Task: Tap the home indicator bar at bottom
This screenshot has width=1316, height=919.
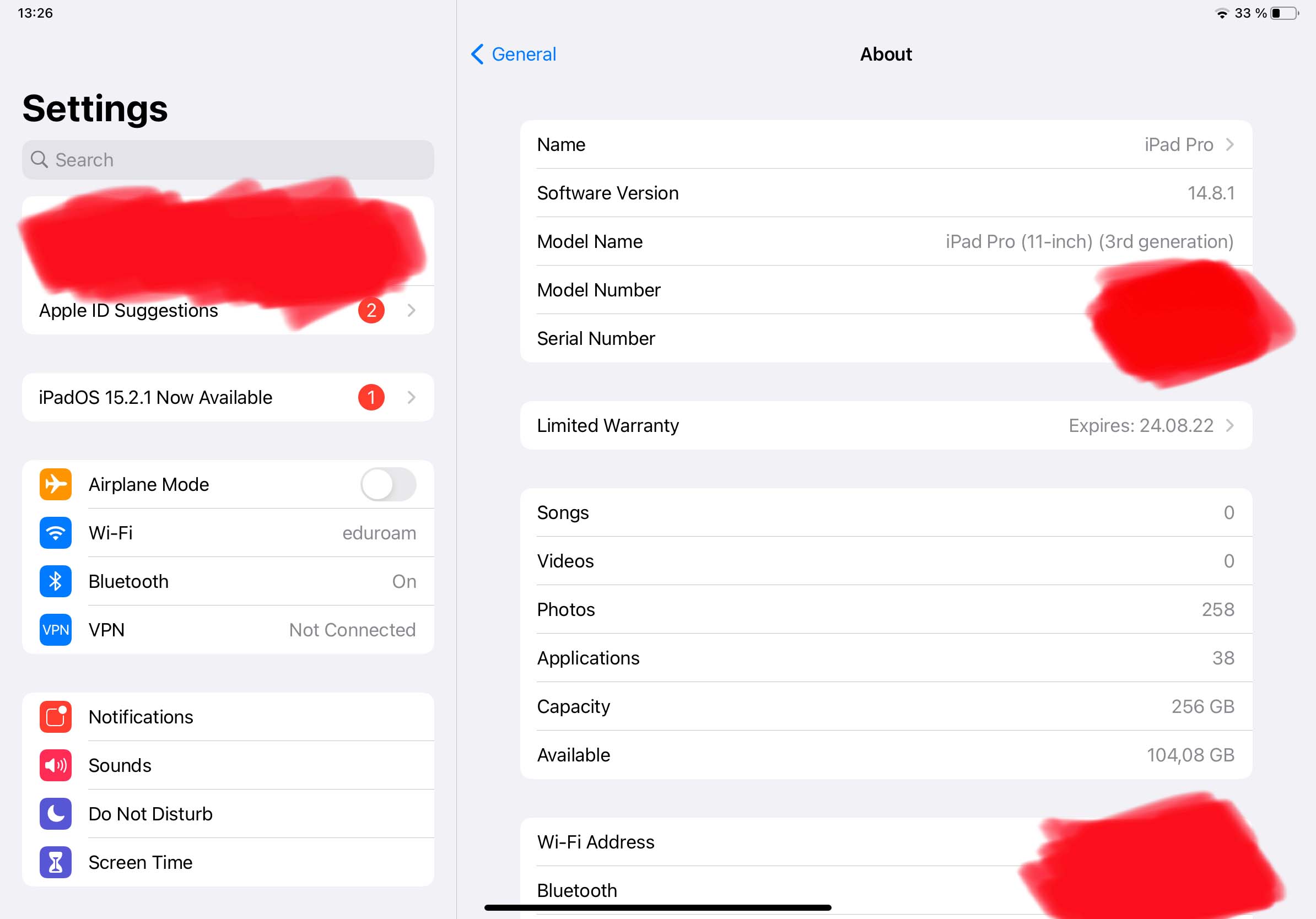Action: [657, 907]
